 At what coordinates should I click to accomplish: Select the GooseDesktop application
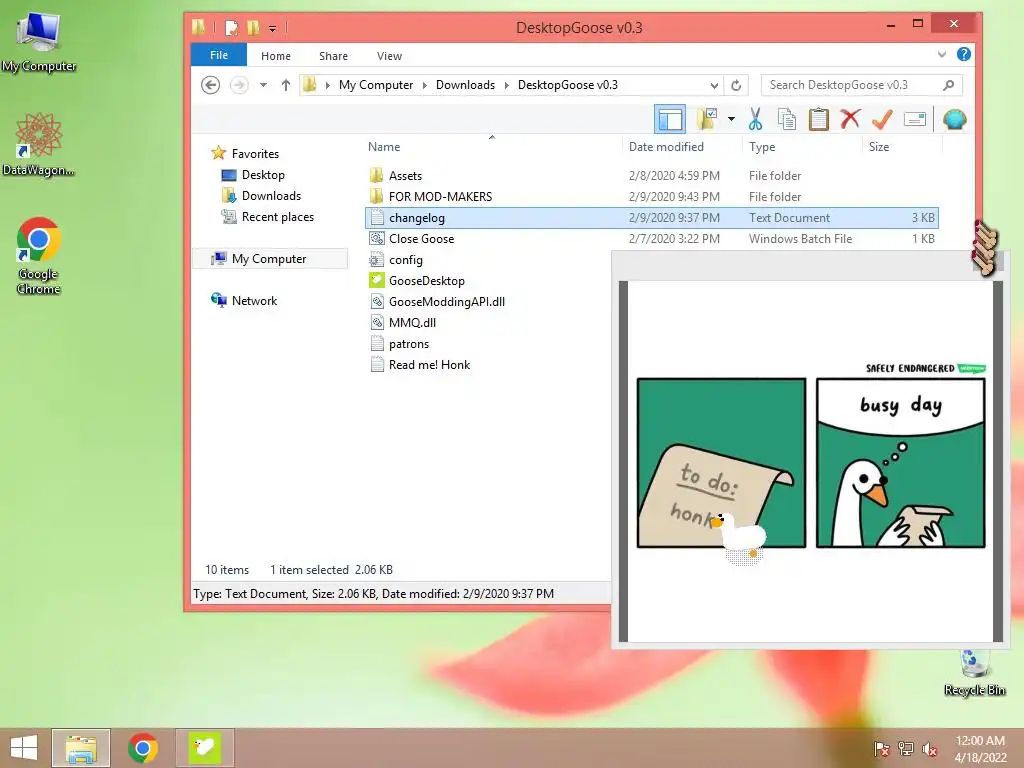426,281
